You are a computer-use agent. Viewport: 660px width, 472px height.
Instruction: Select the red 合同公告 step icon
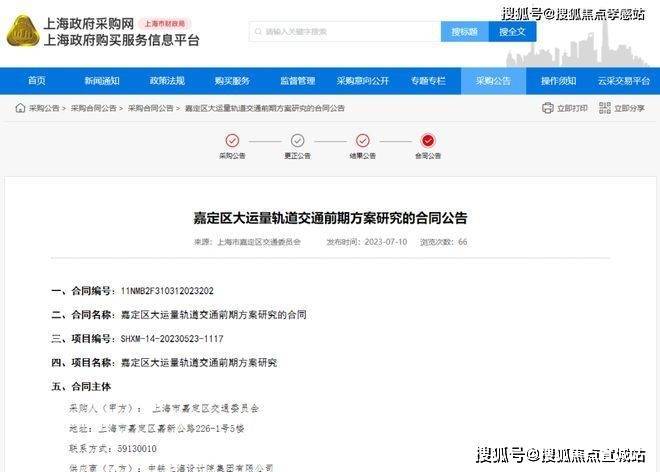(x=428, y=140)
